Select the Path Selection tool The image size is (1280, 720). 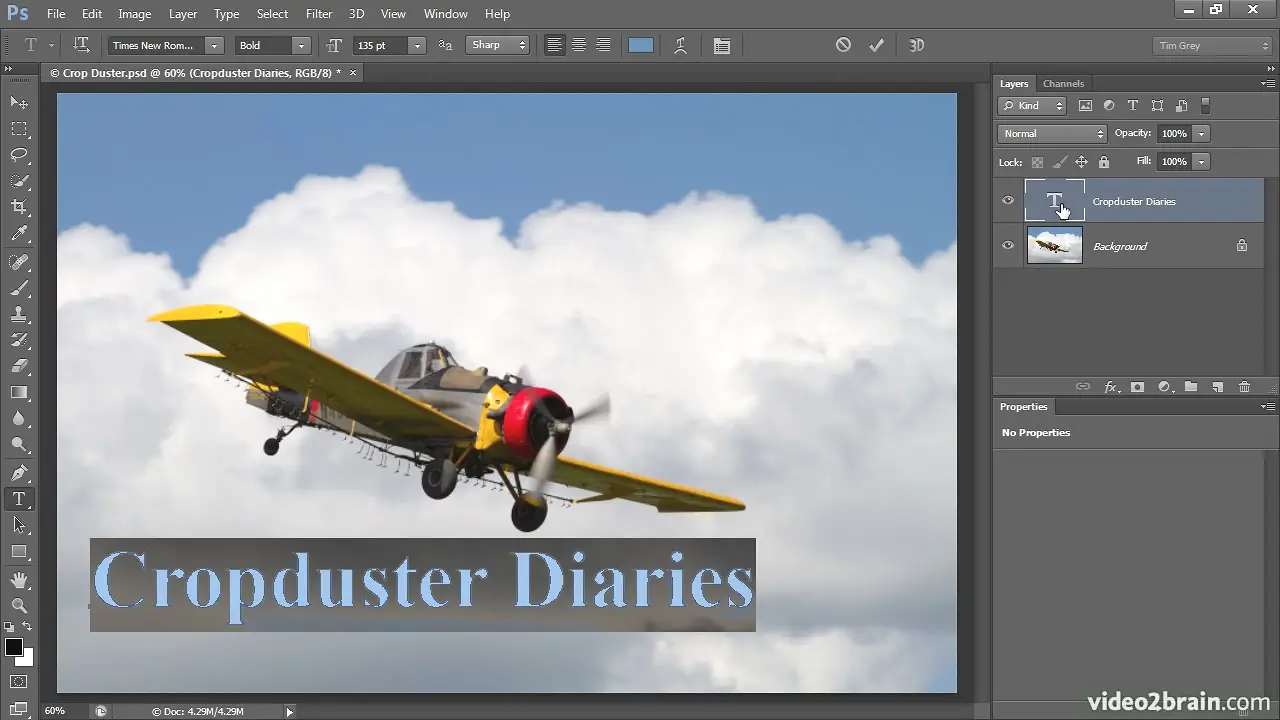coord(19,525)
